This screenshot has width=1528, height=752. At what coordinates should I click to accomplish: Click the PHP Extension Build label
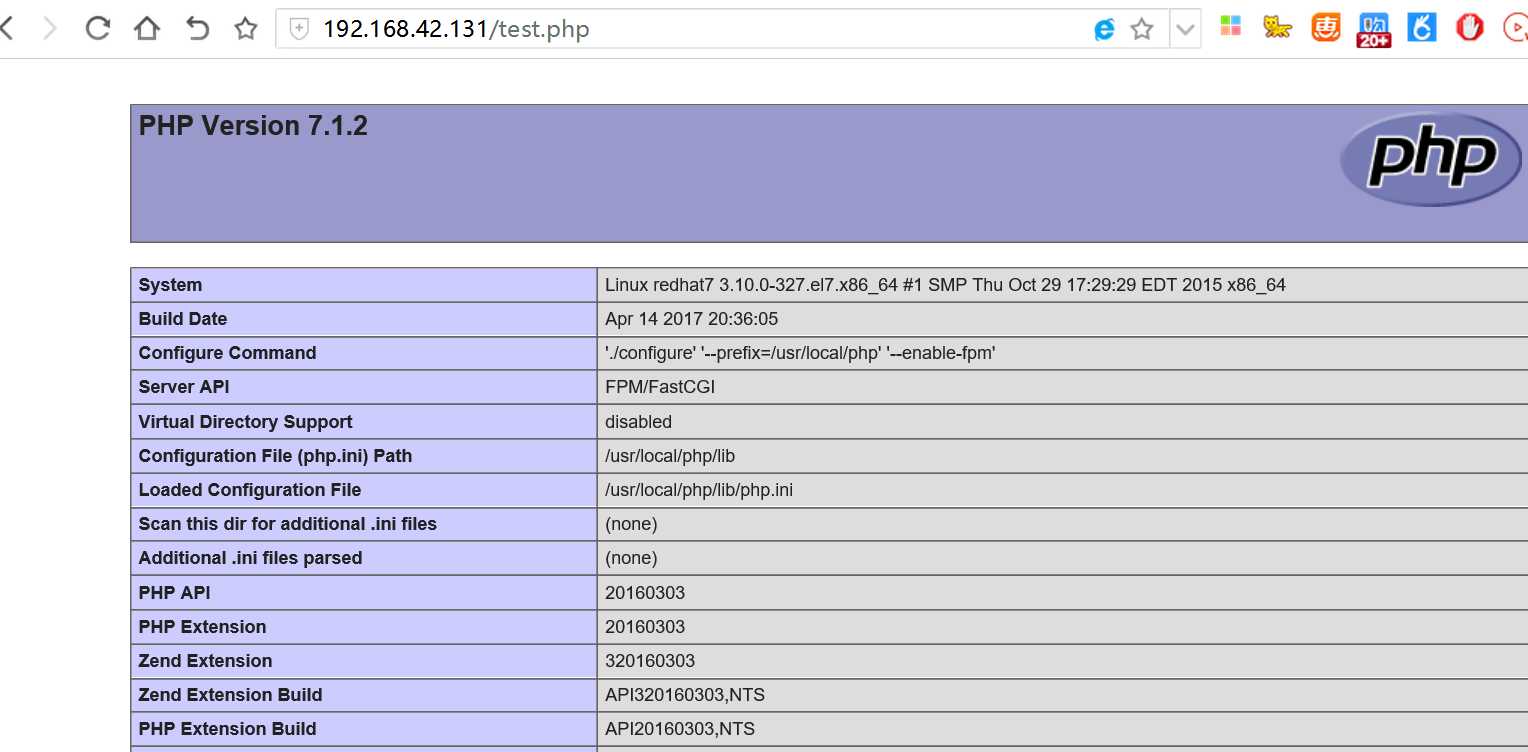pyautogui.click(x=227, y=729)
